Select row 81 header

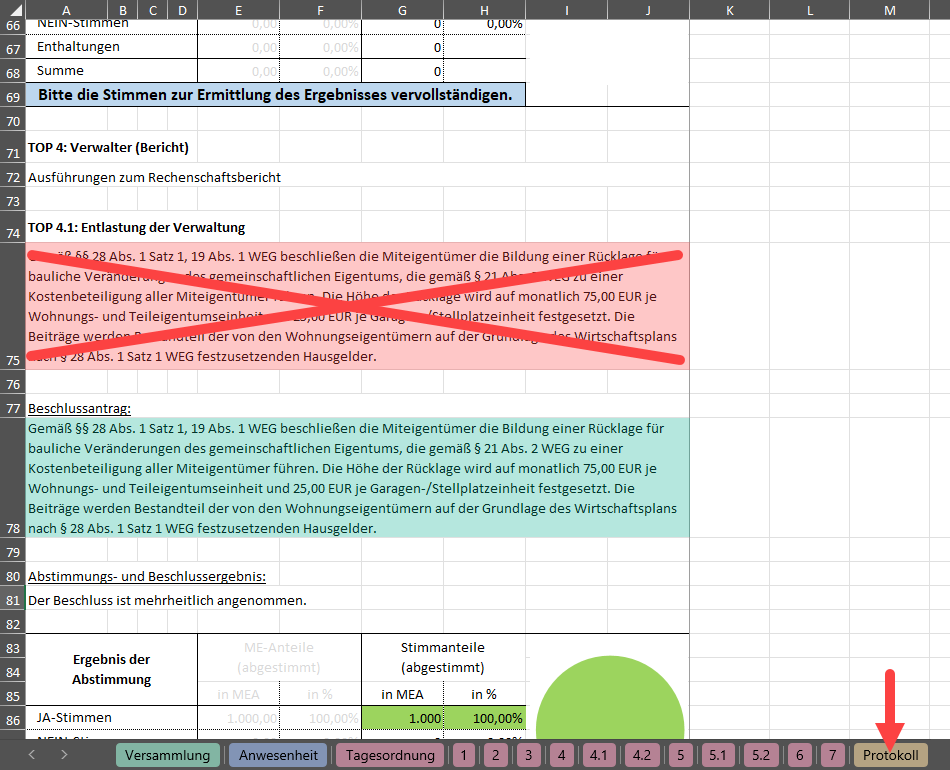coord(13,600)
